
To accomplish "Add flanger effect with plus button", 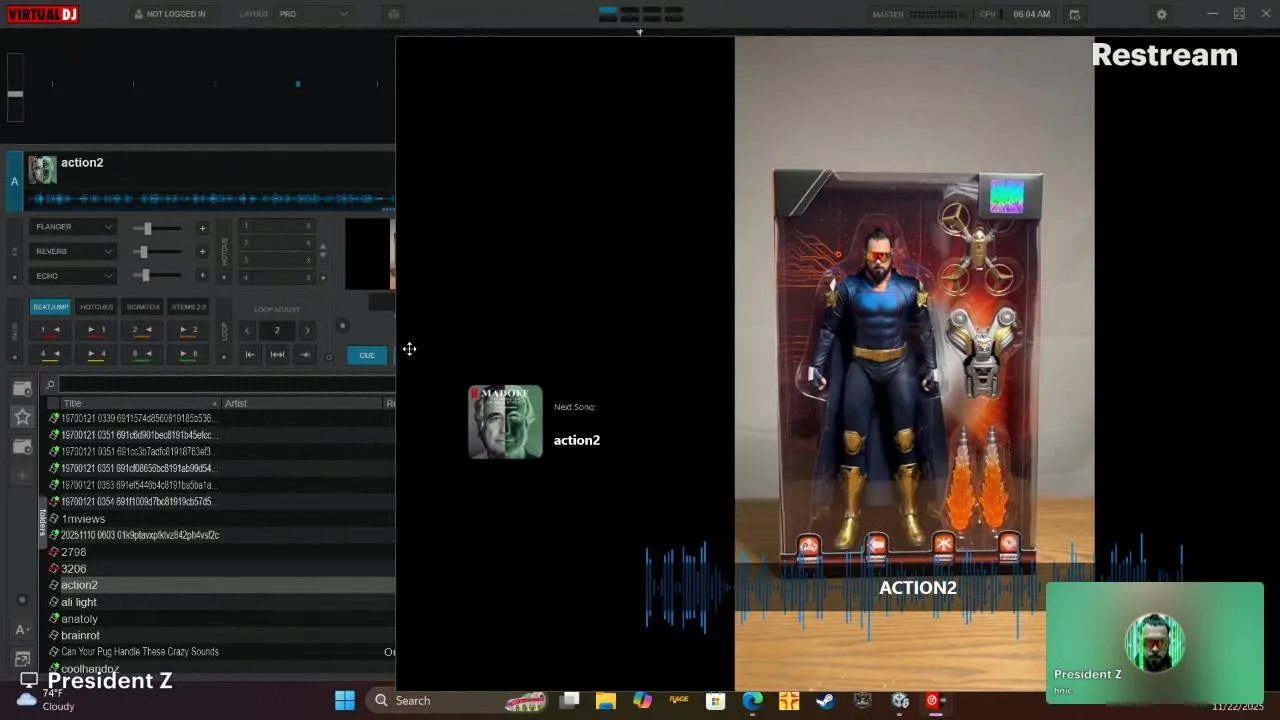I will (x=202, y=228).
